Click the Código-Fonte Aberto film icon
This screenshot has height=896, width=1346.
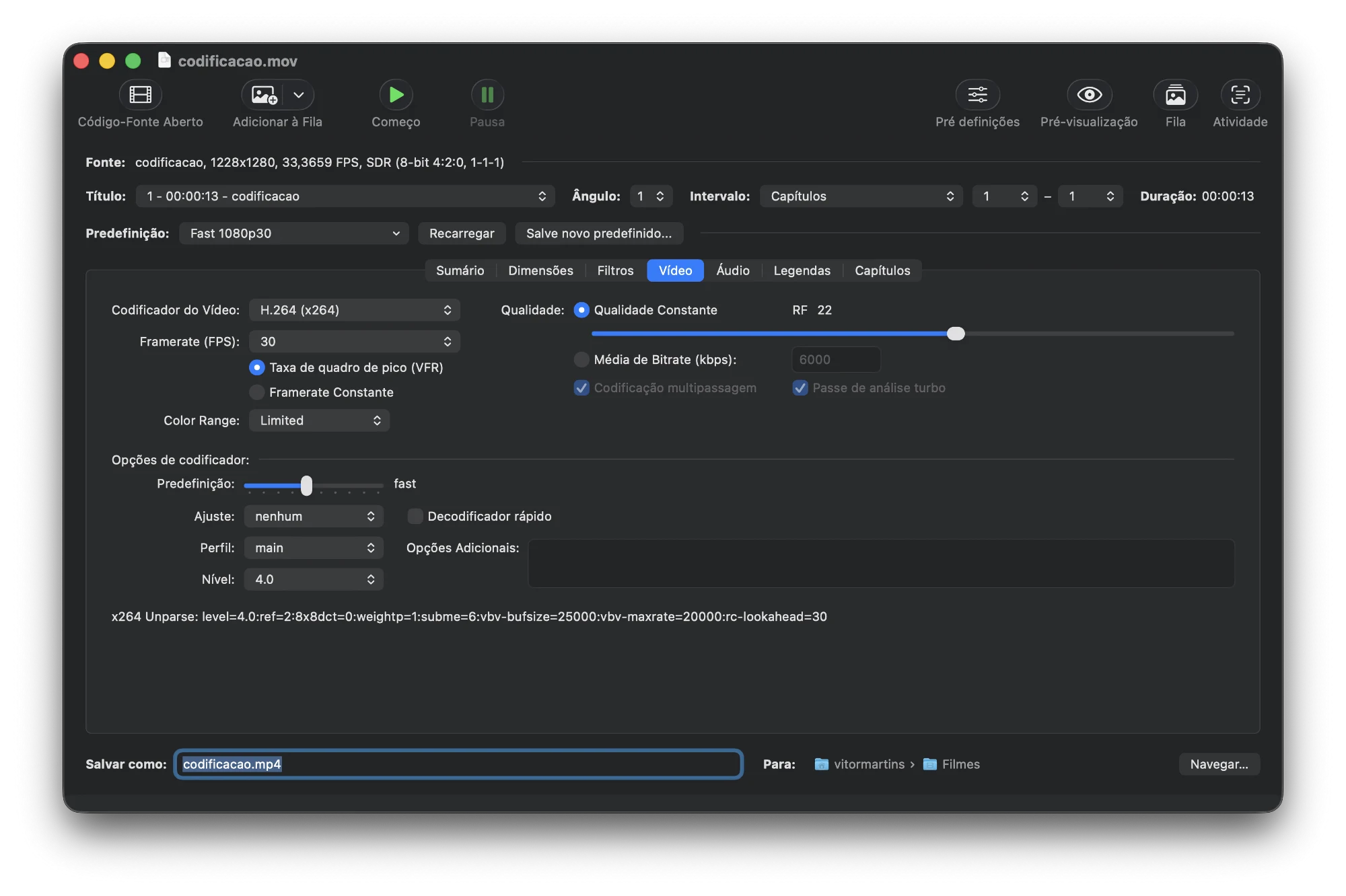pyautogui.click(x=140, y=95)
